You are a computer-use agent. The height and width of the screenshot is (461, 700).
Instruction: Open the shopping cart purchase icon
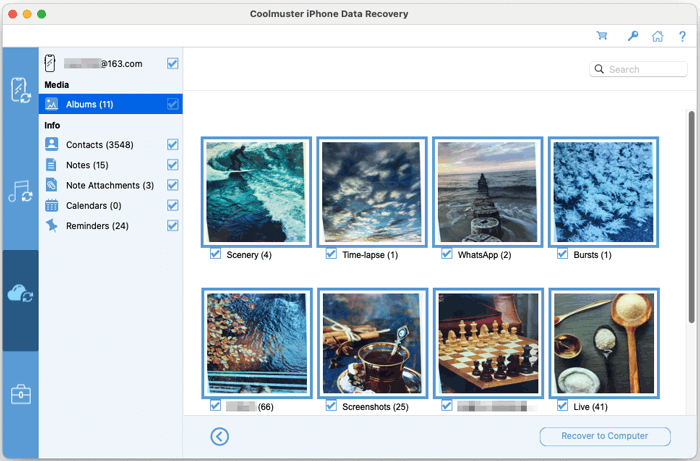[602, 36]
